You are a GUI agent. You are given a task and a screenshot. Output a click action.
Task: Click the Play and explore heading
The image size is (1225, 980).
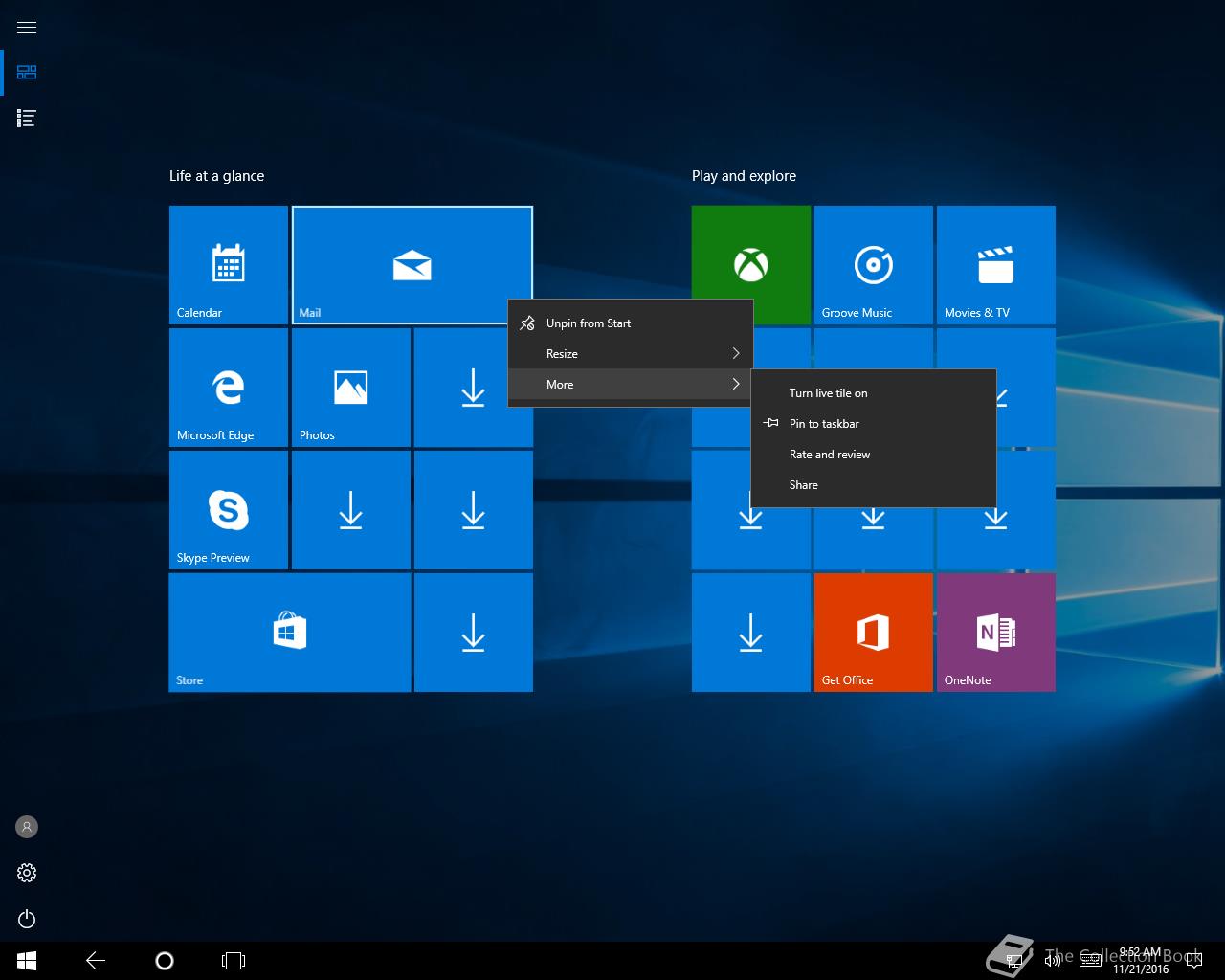pyautogui.click(x=744, y=176)
